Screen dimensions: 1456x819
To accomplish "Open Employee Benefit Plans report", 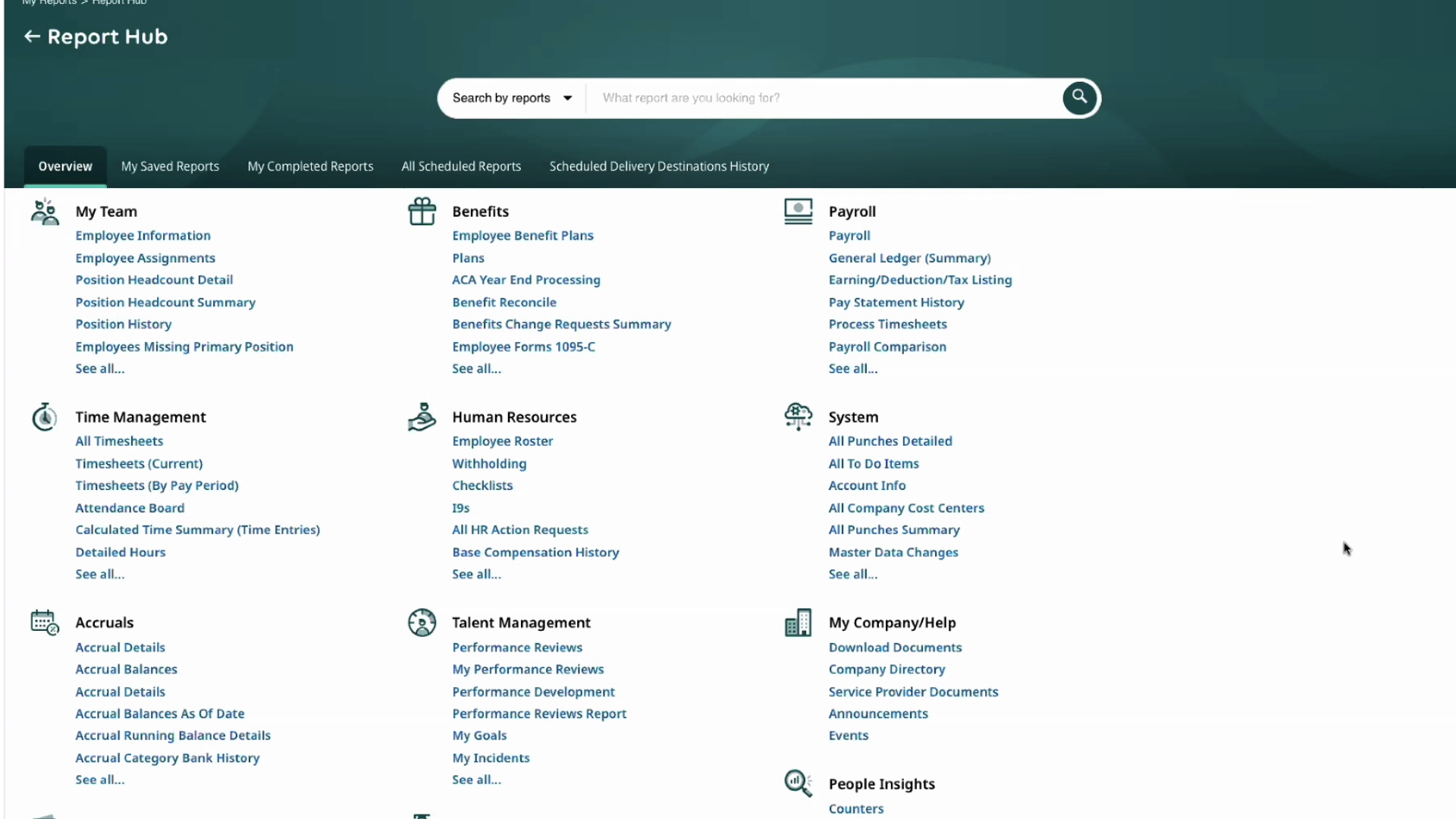I will [522, 236].
